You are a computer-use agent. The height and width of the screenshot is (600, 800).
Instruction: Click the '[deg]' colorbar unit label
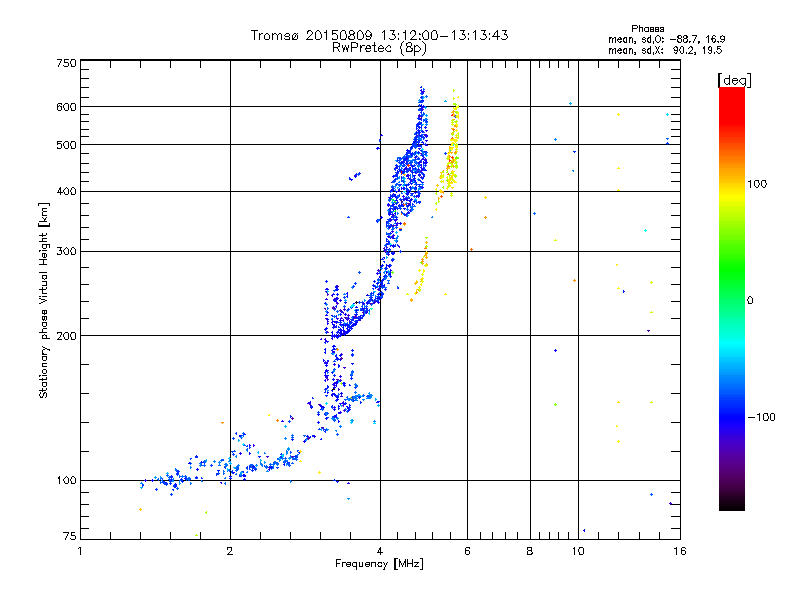pos(734,80)
